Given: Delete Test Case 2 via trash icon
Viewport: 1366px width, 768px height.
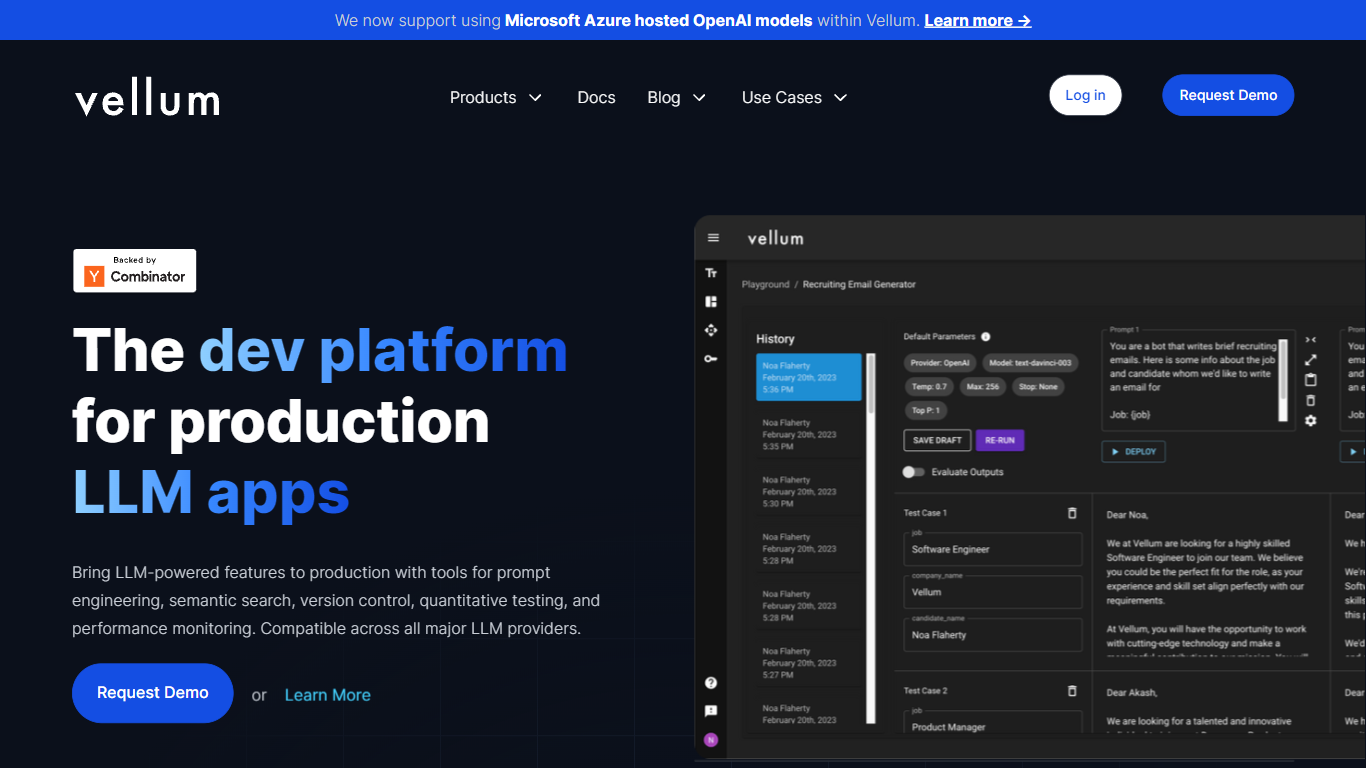Looking at the screenshot, I should [1073, 691].
